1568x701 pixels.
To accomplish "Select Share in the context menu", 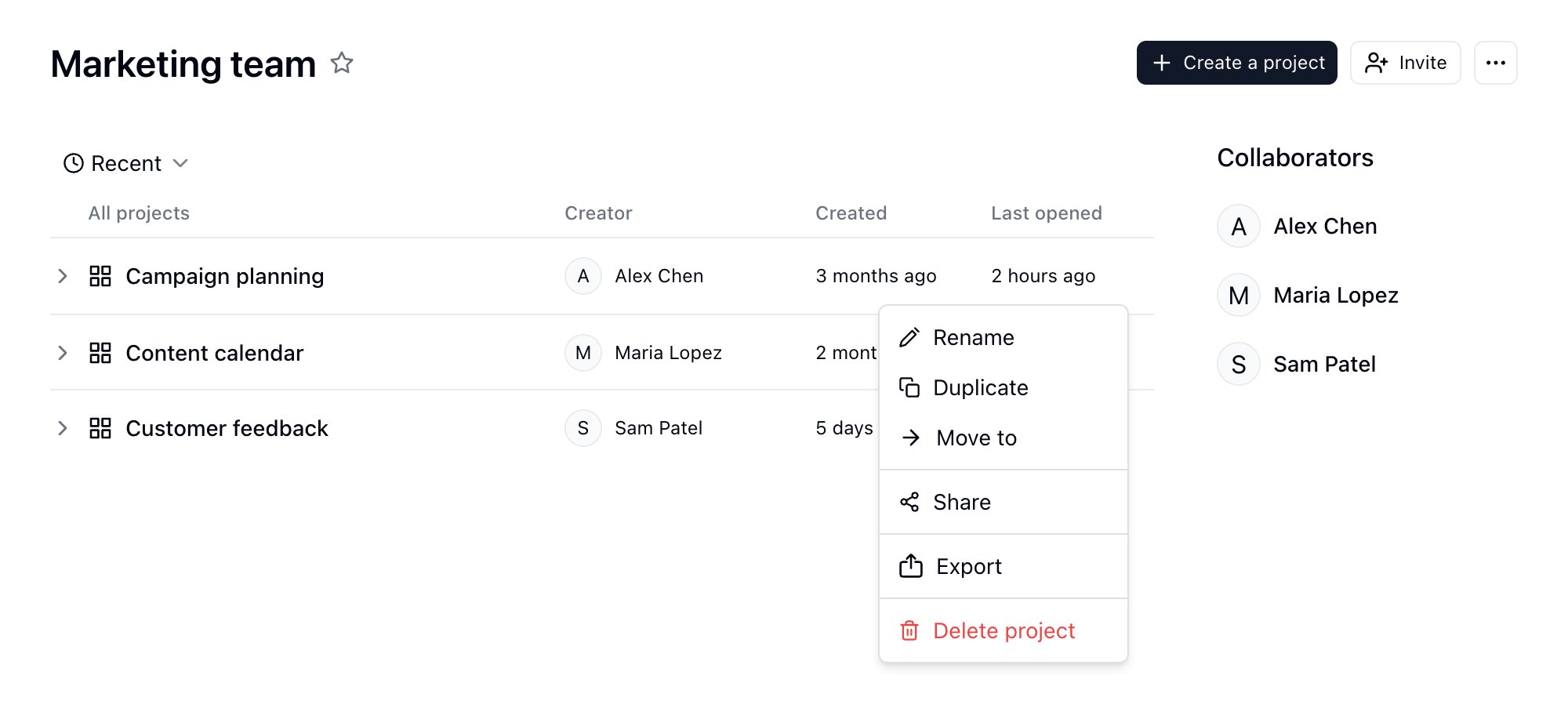I will click(x=1004, y=502).
